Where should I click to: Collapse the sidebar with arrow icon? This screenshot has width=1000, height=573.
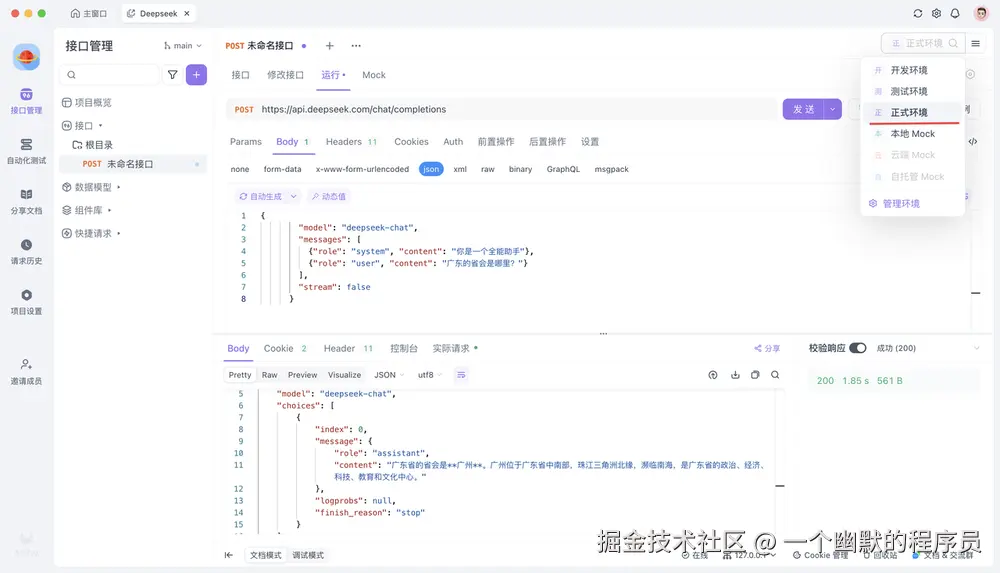pyautogui.click(x=228, y=555)
